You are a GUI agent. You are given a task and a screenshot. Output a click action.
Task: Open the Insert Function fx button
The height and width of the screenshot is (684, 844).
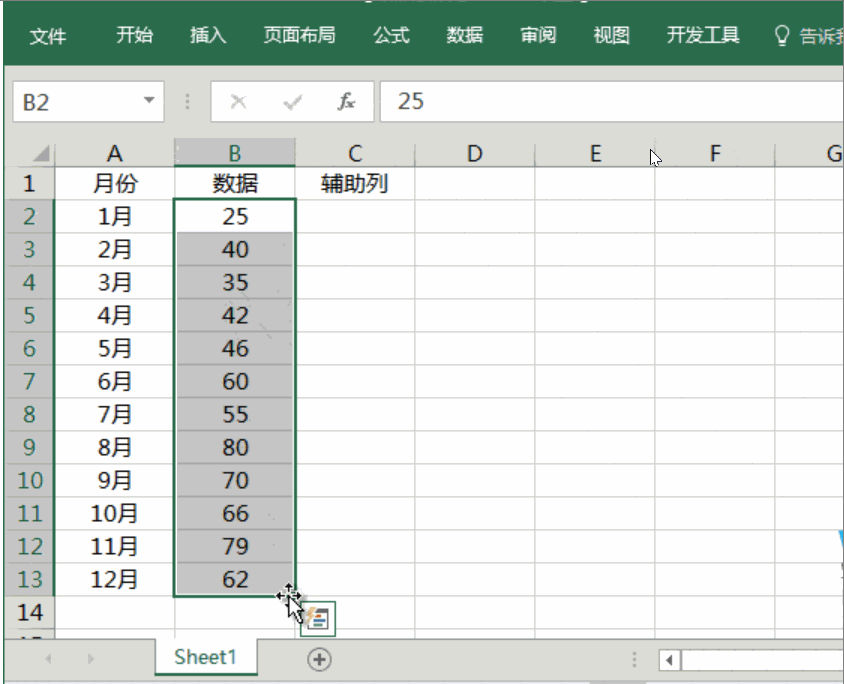346,101
